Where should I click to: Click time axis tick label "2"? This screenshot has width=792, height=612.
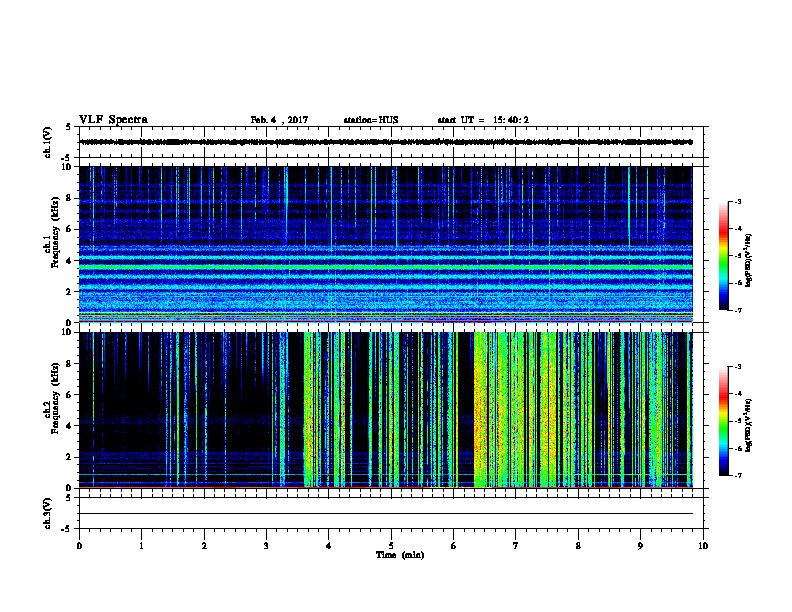click(204, 546)
